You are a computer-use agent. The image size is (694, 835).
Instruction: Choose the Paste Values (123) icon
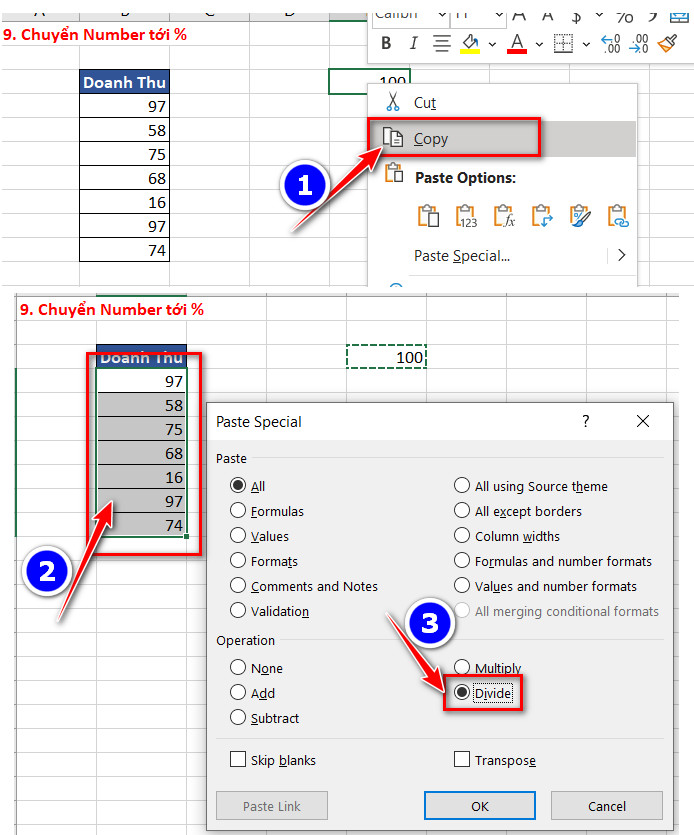point(466,215)
